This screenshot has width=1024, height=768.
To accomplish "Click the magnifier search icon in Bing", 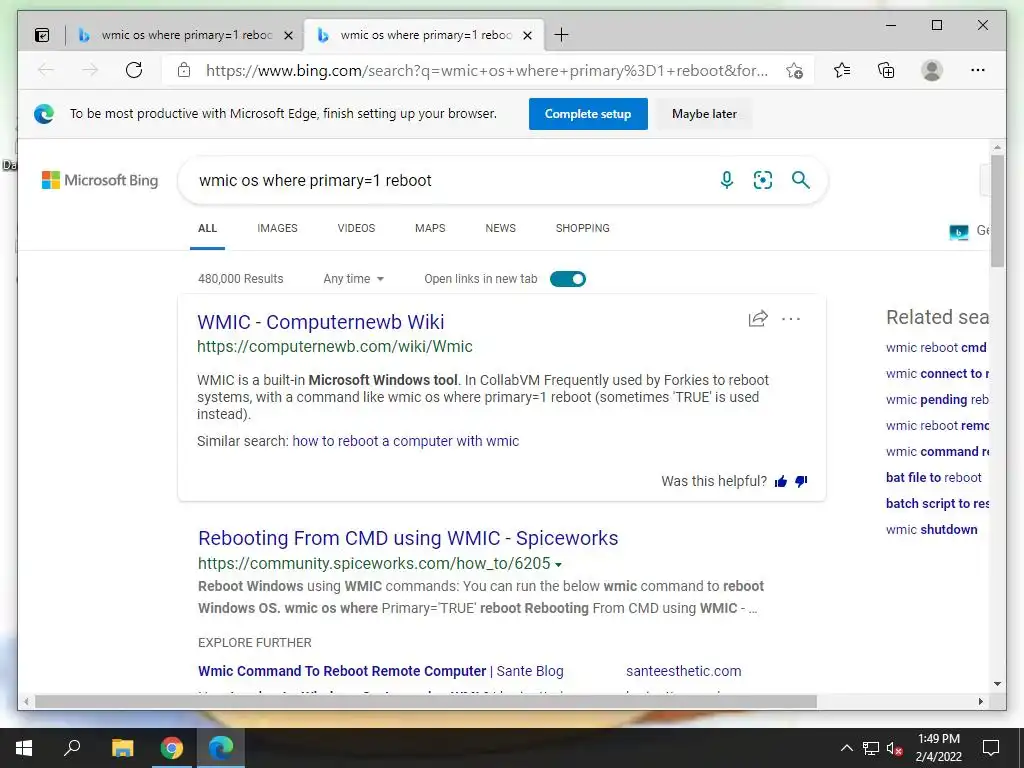I will (801, 180).
